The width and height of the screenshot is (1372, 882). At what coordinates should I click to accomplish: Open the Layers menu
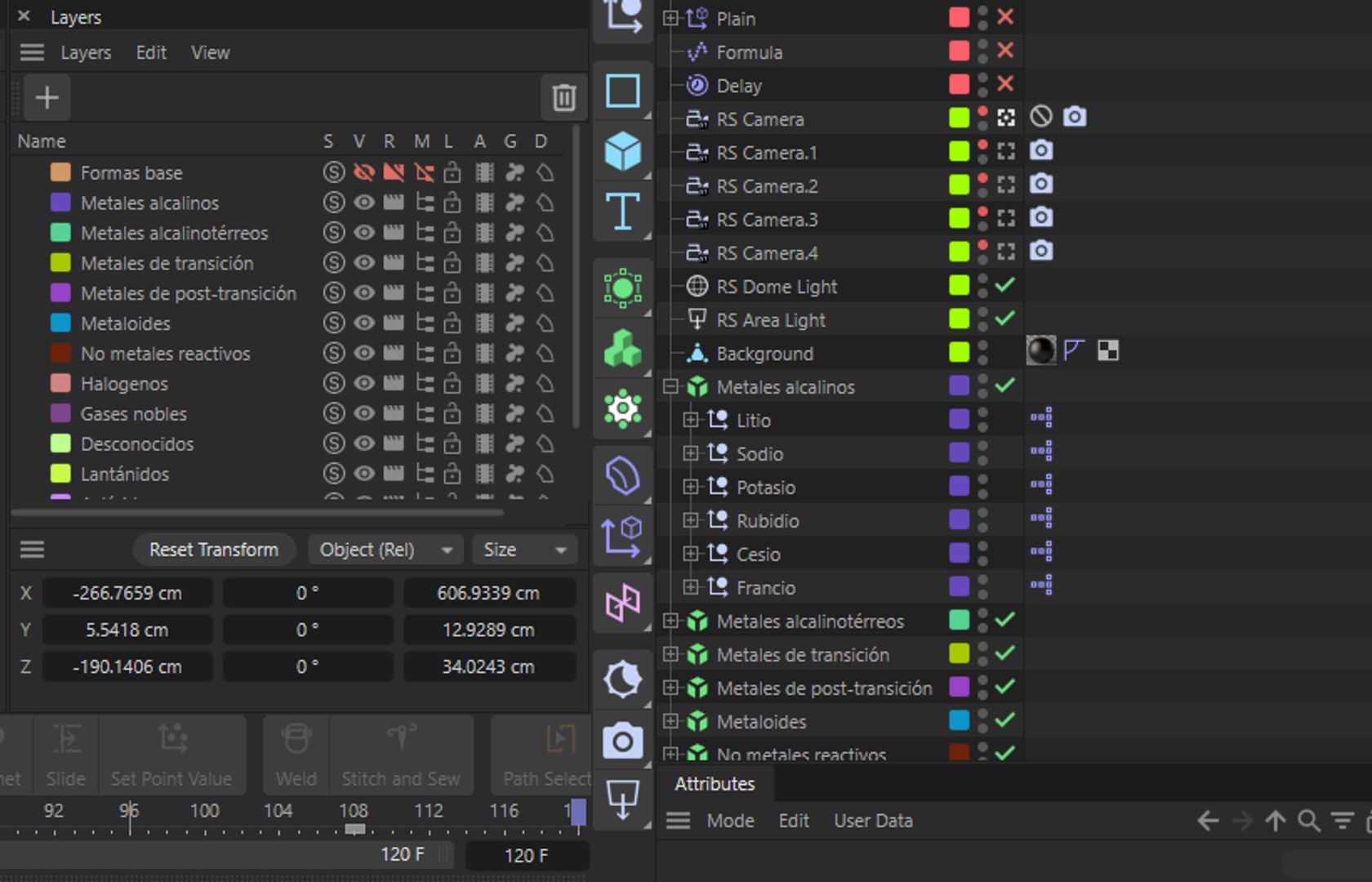[86, 52]
